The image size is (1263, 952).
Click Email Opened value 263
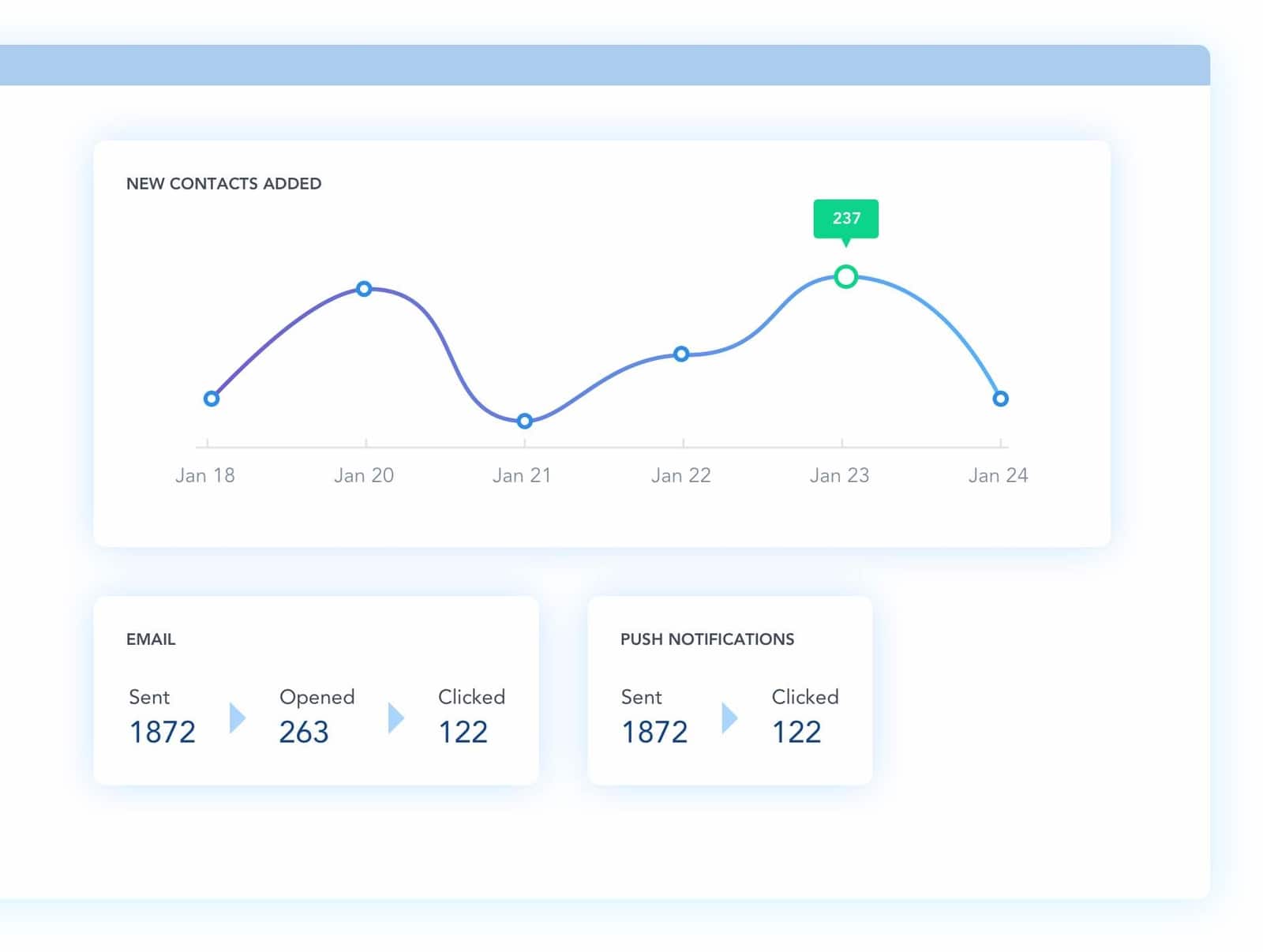304,733
